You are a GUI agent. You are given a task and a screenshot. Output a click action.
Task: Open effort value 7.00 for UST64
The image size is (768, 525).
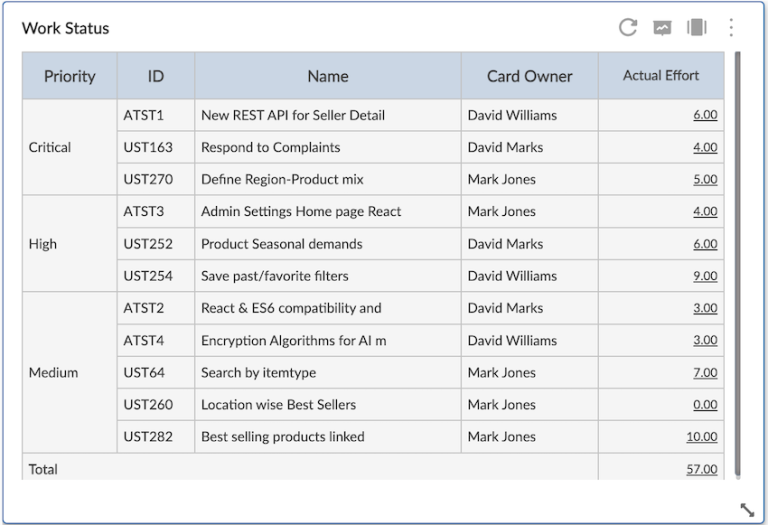705,372
